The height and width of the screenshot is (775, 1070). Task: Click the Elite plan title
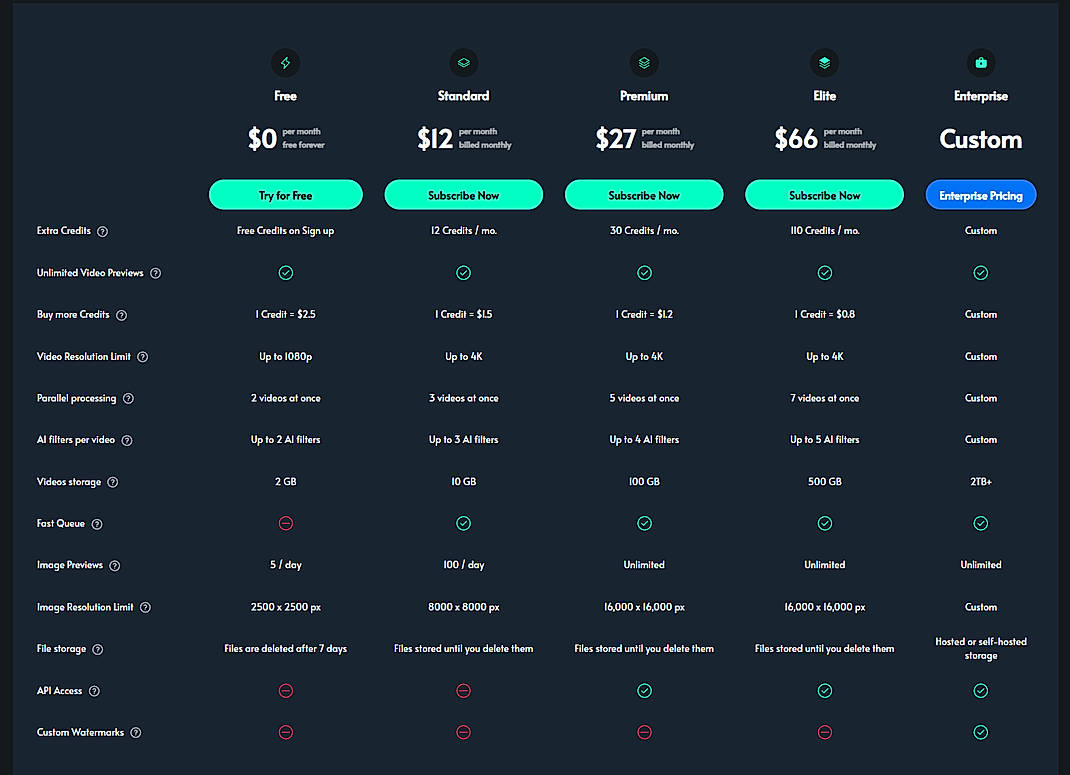[824, 96]
